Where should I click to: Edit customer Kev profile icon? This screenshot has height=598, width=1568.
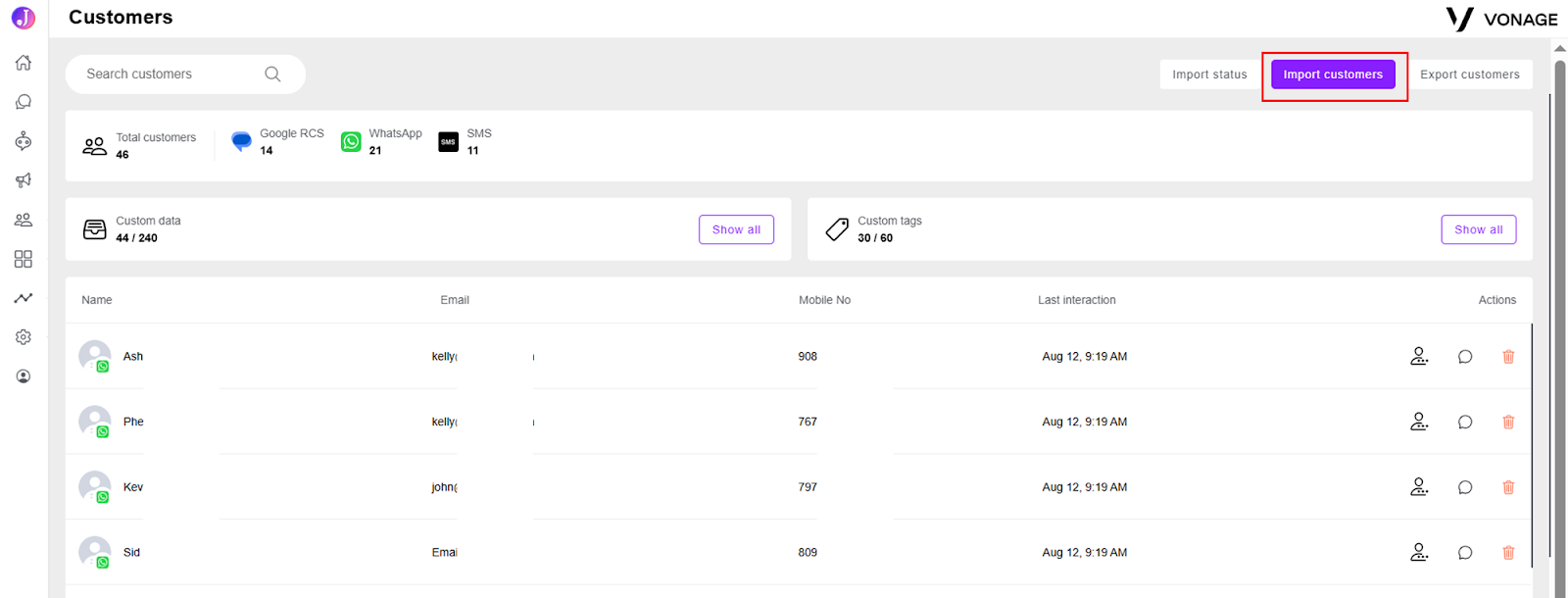pyautogui.click(x=1419, y=486)
